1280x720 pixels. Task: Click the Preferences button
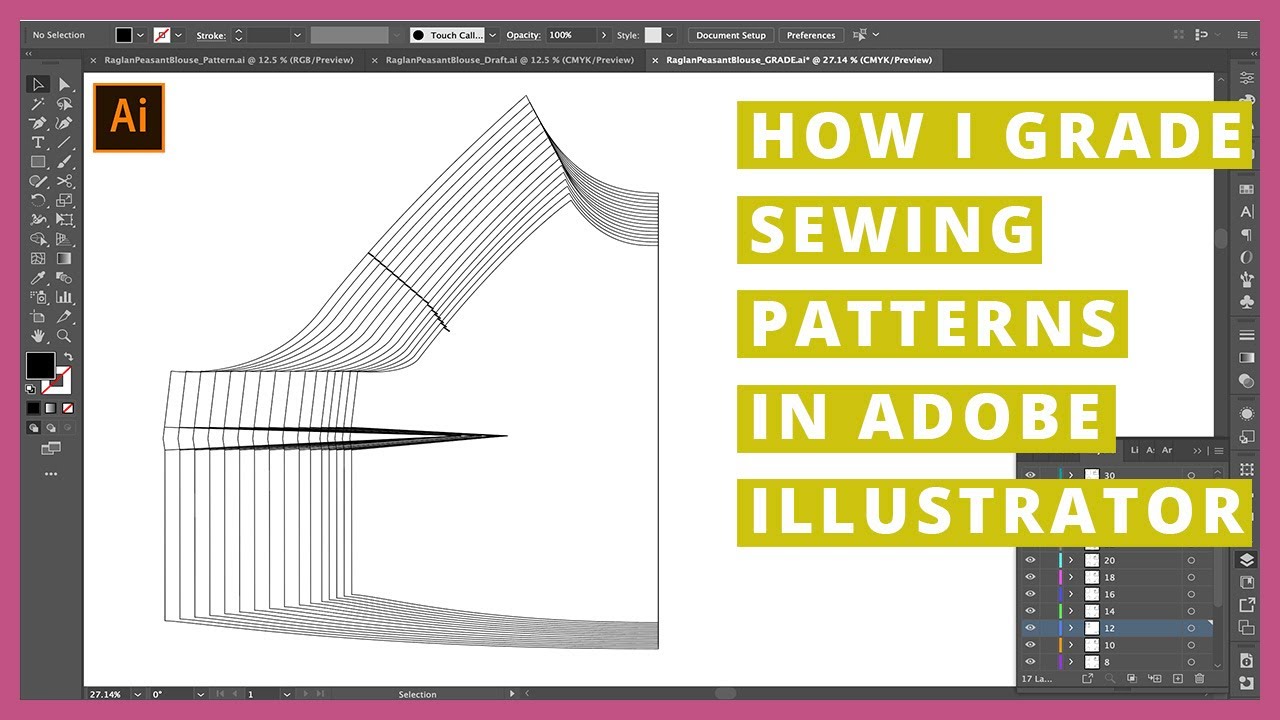coord(811,35)
